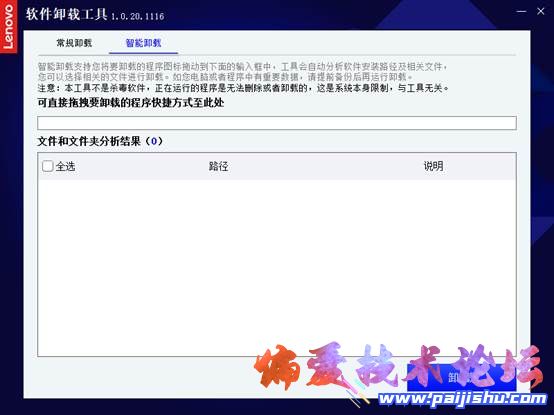The image size is (554, 415).
Task: Click the result count (0)
Action: coord(154,141)
